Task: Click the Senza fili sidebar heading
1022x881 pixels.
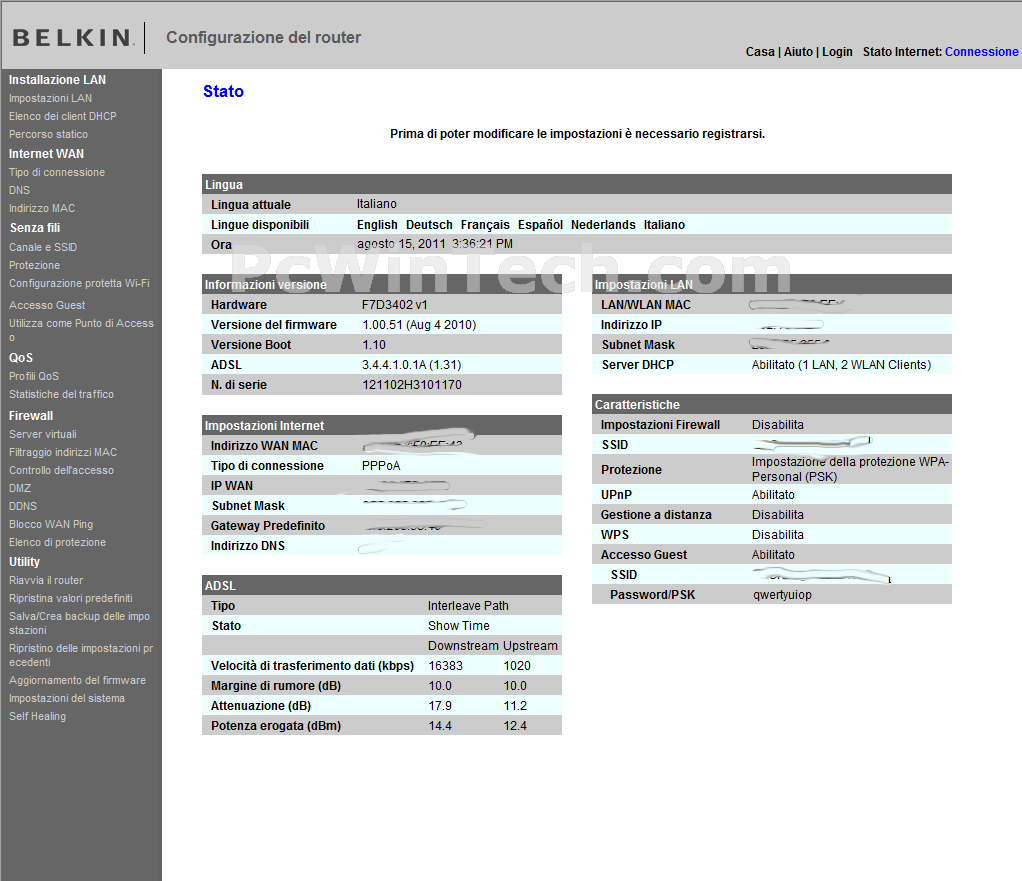Action: pos(35,228)
